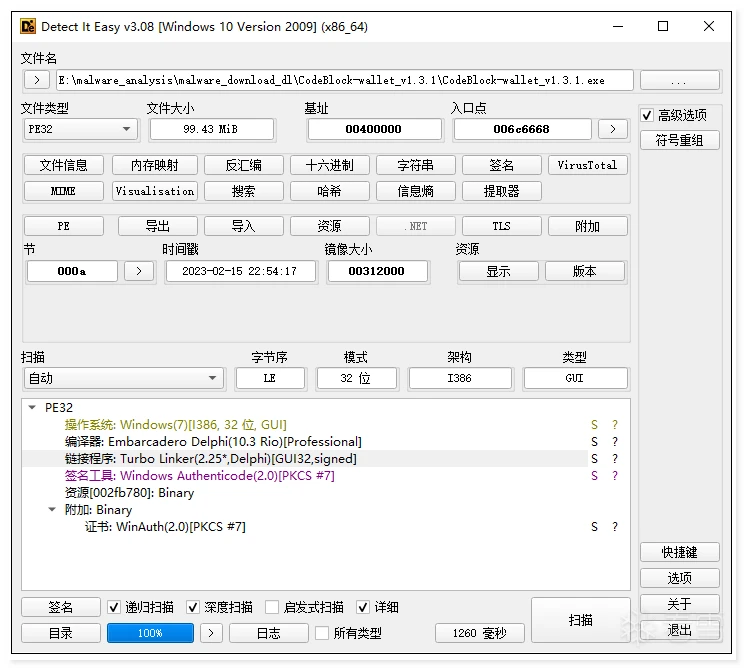Open the 哈希 hash view
Screen dimensions: 744x668
pyautogui.click(x=329, y=191)
